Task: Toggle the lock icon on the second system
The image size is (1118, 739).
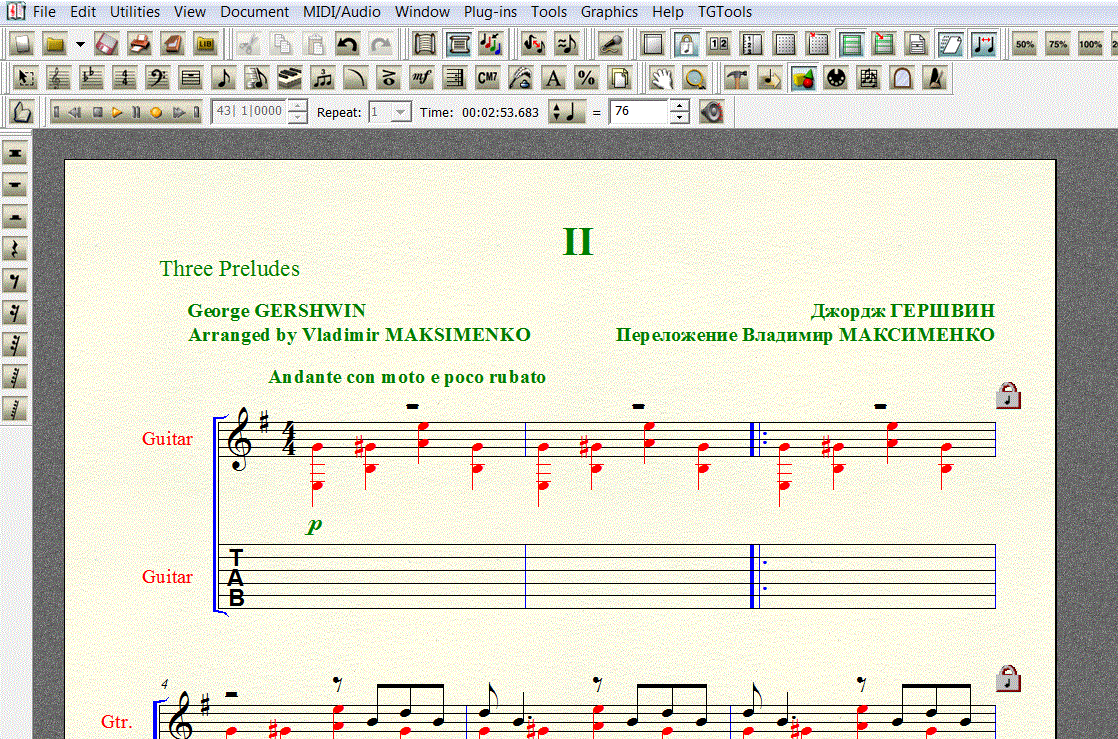Action: pos(1008,678)
